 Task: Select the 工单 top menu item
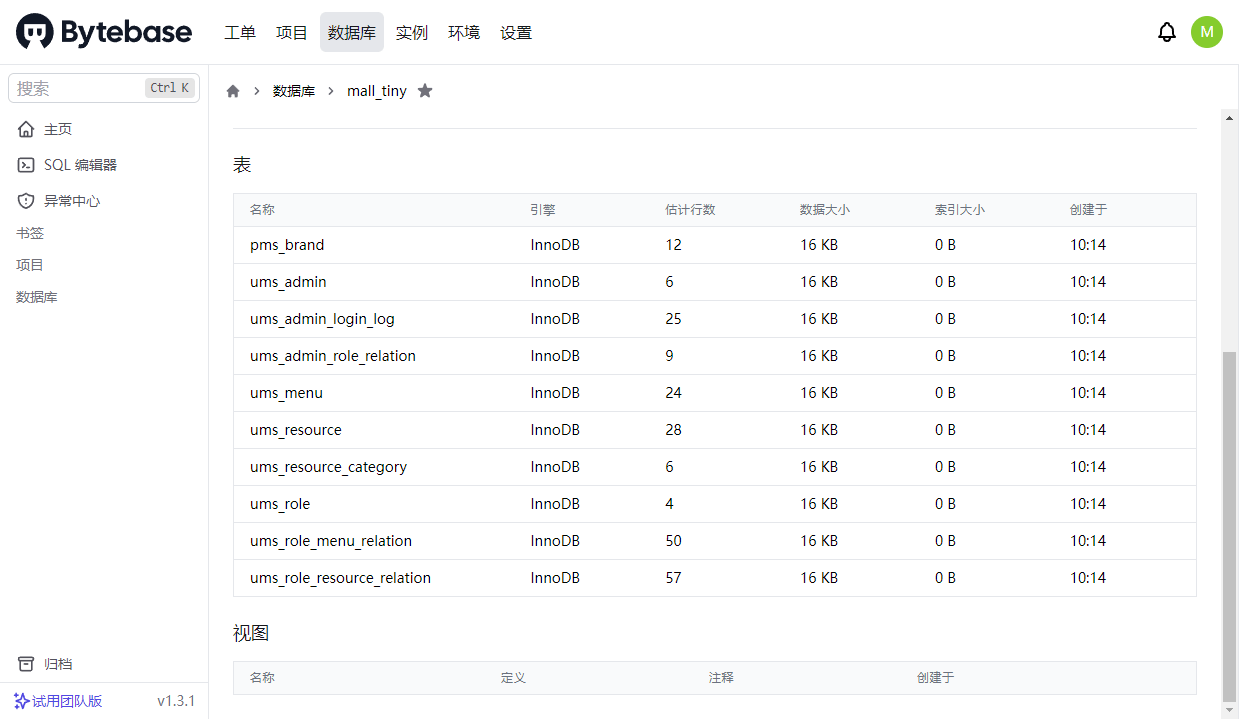click(x=240, y=32)
